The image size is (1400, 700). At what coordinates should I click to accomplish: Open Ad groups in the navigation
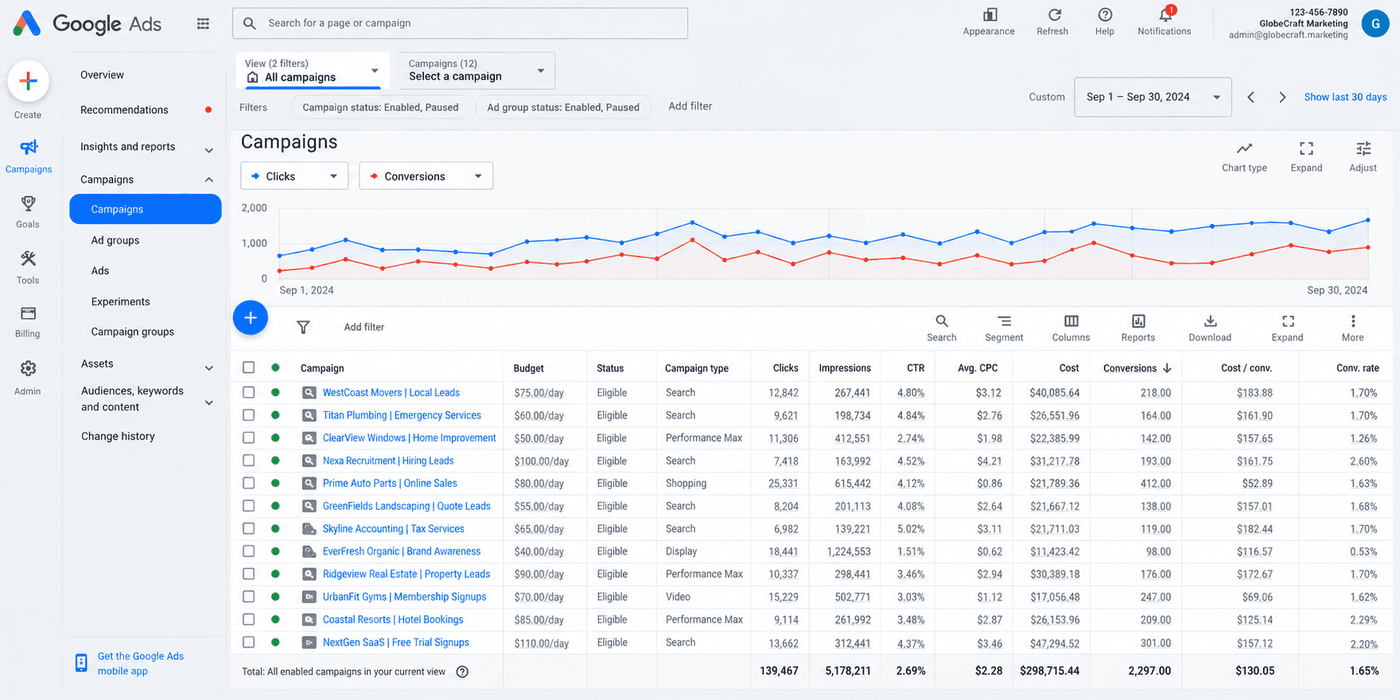[x=115, y=240]
